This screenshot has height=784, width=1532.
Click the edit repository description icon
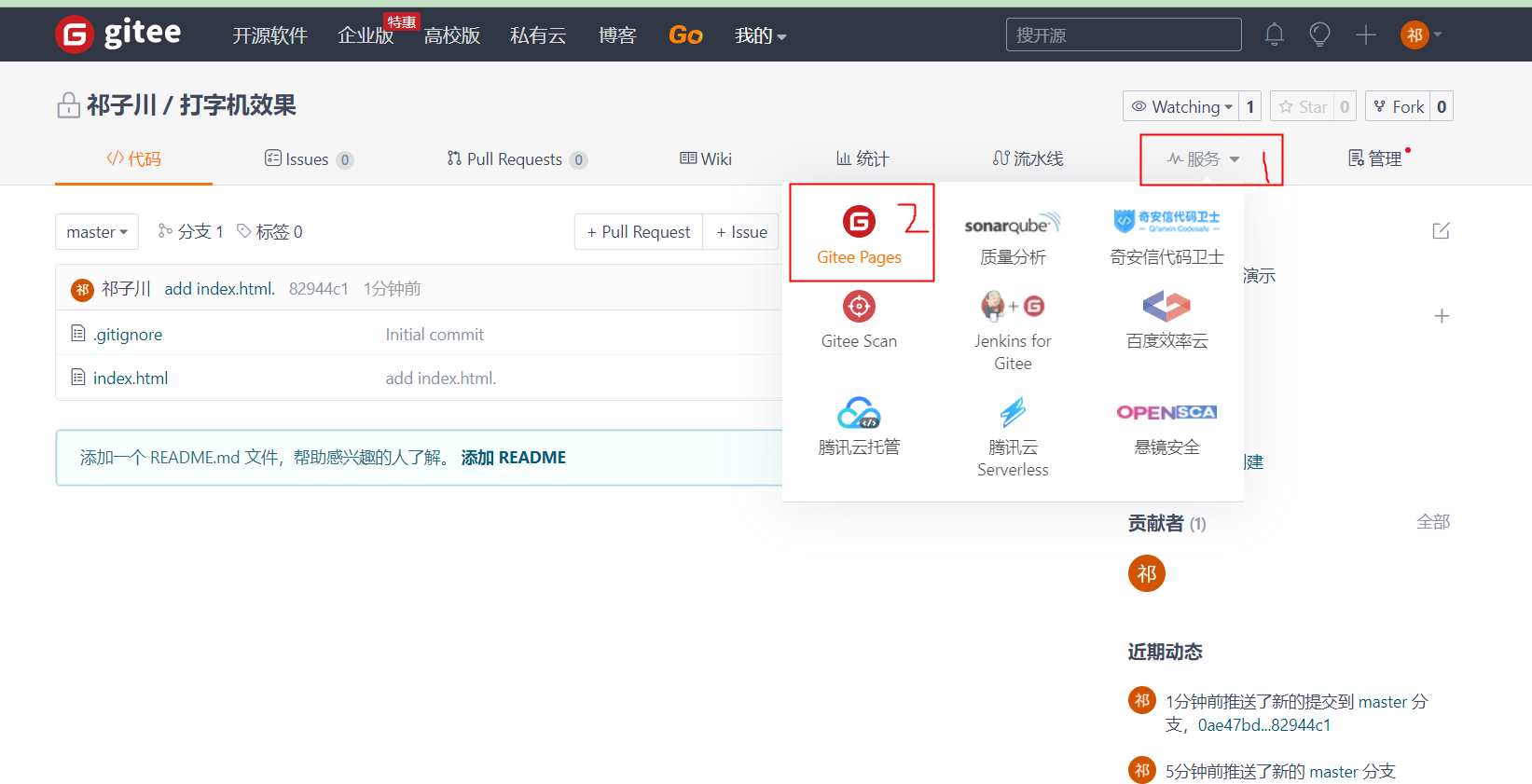[x=1441, y=230]
